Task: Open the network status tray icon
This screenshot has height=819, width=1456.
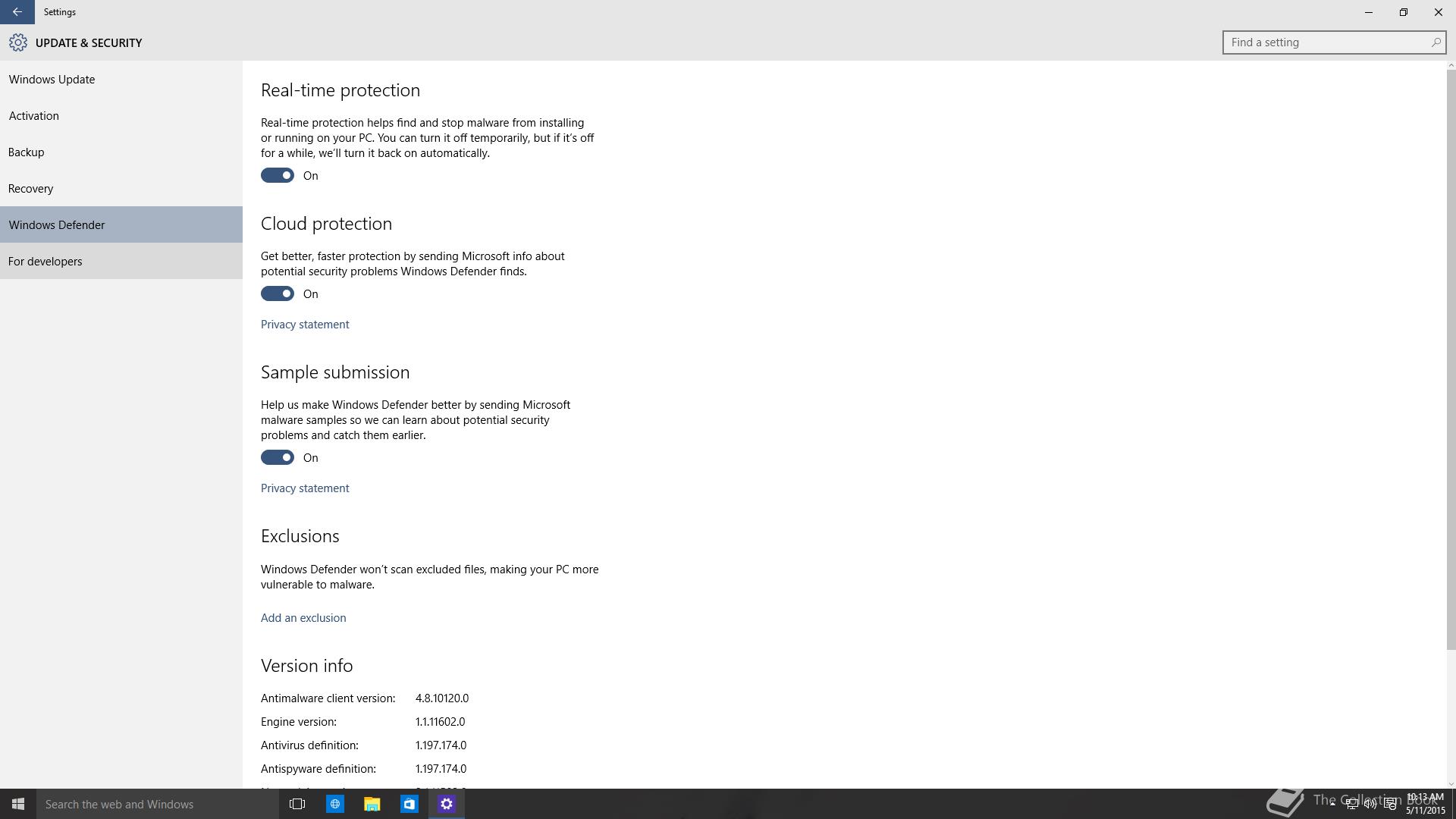Action: tap(1351, 805)
